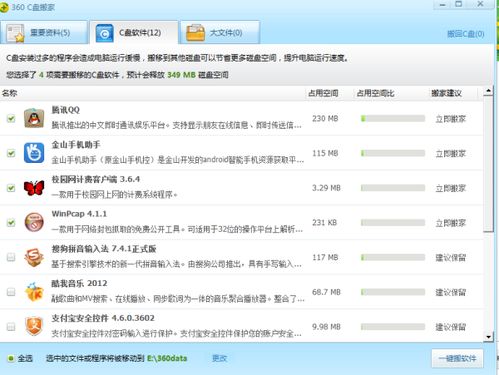
Task: Click the Sogou Pinyin input icon
Action: click(34, 257)
